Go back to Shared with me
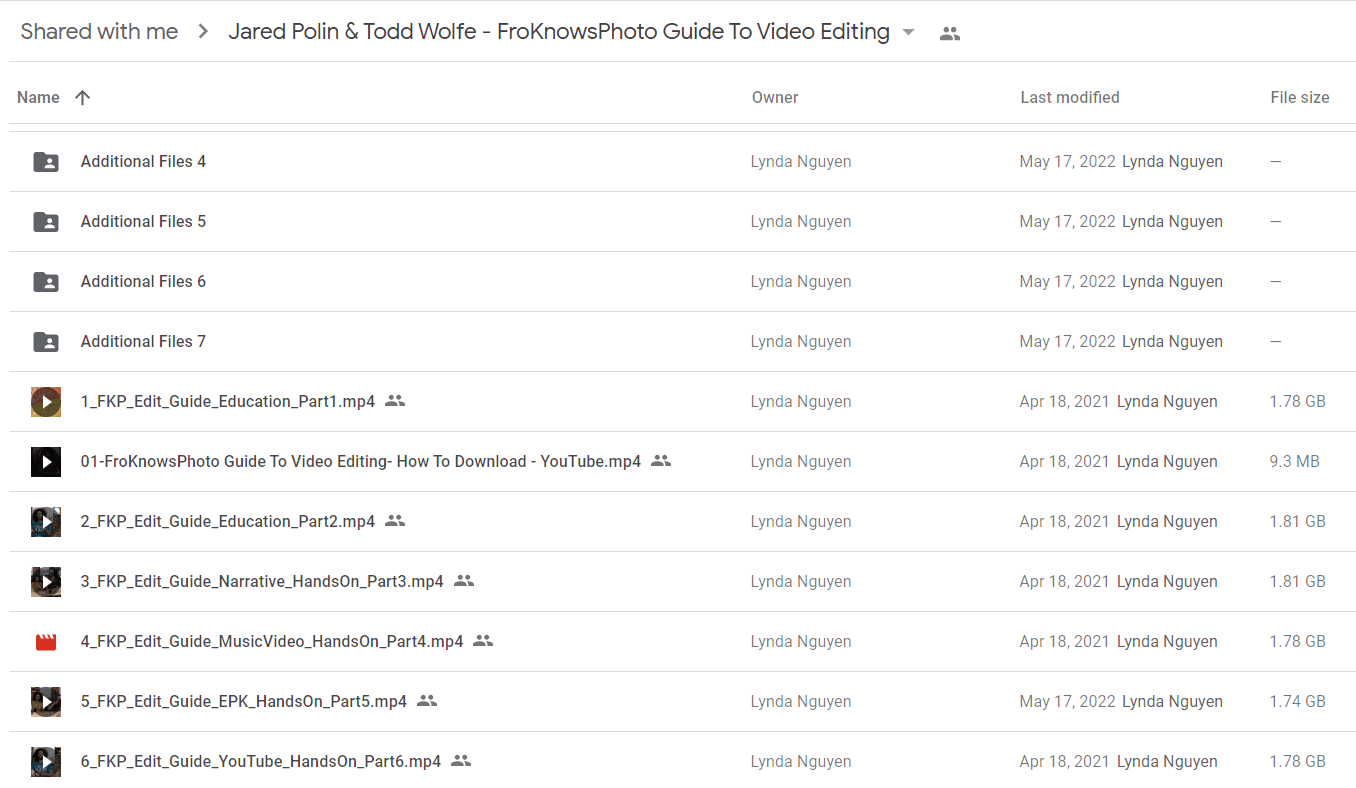Image resolution: width=1356 pixels, height=788 pixels. [x=99, y=32]
